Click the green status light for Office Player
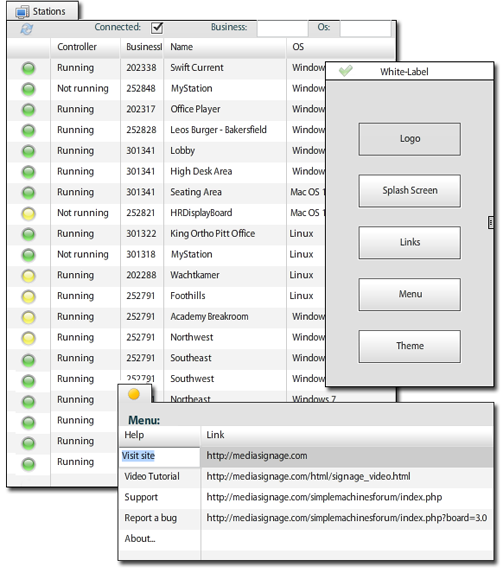 28,110
